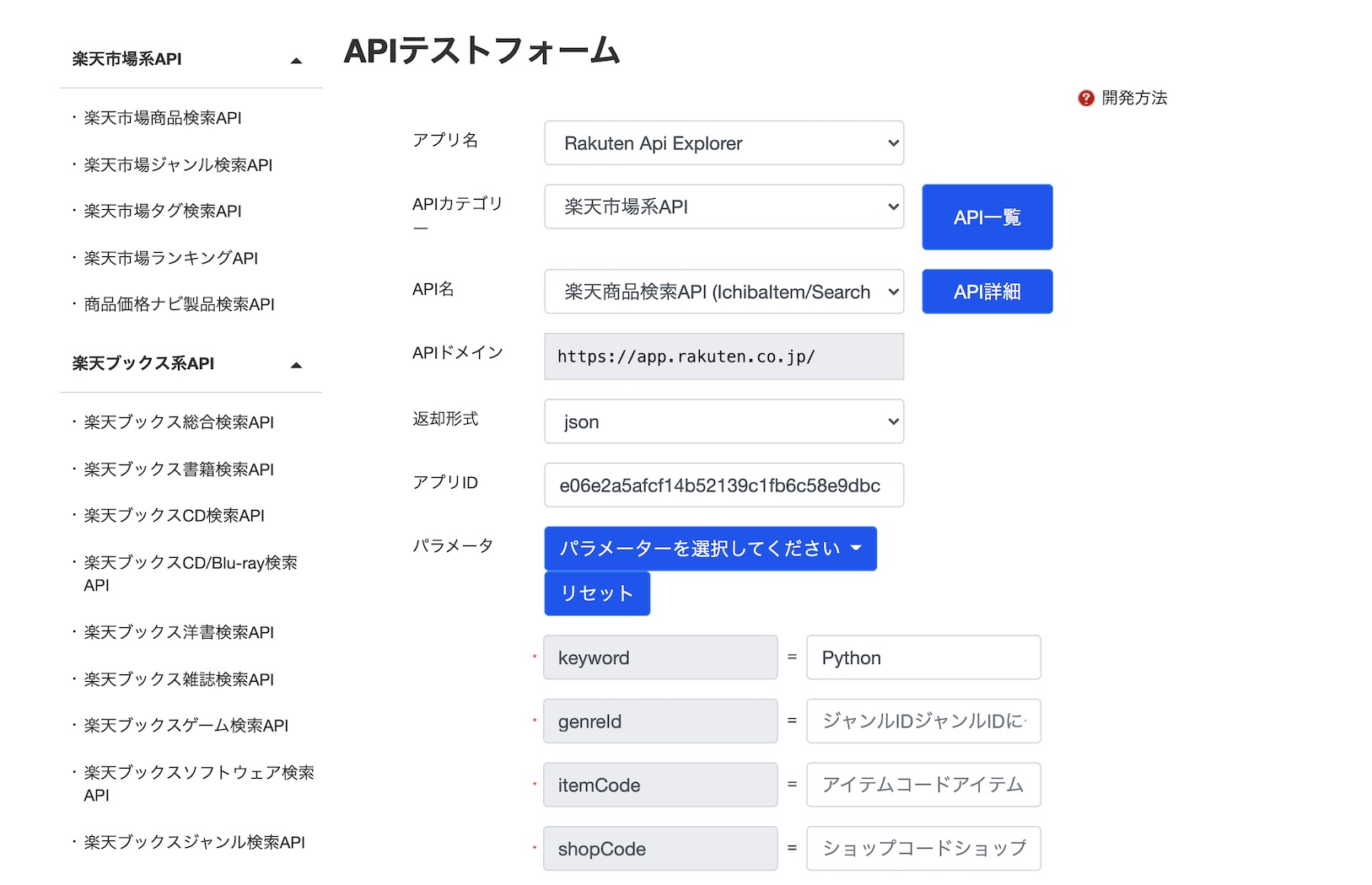Click the shopCode parameter name box

(660, 849)
